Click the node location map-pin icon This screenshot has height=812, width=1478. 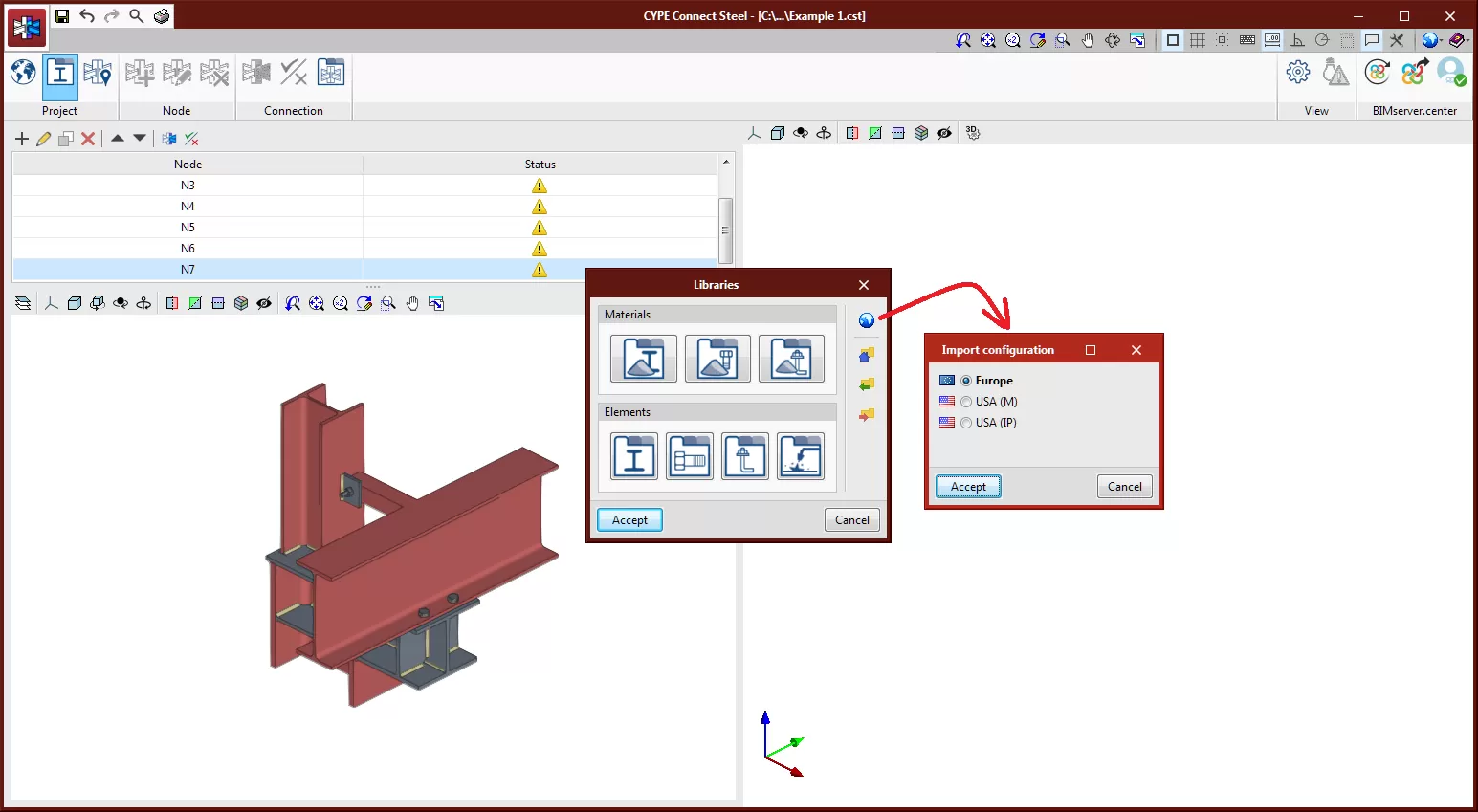(98, 73)
